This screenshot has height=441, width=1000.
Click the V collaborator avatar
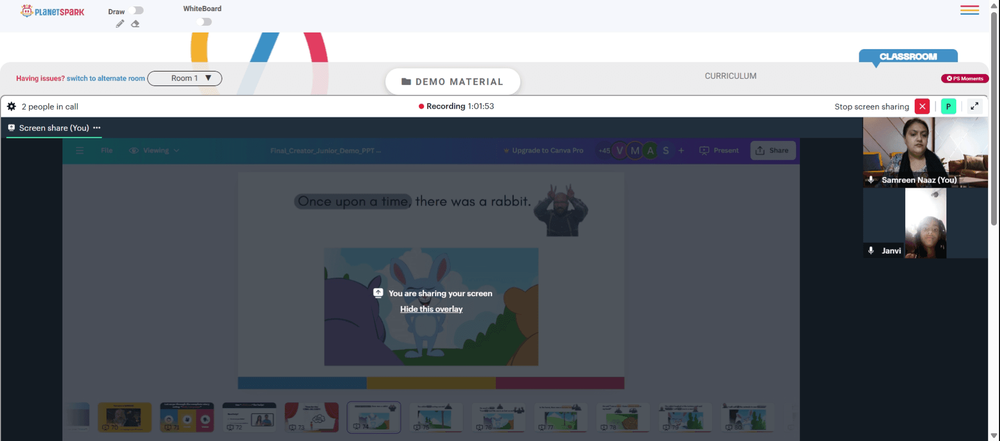pyautogui.click(x=619, y=151)
